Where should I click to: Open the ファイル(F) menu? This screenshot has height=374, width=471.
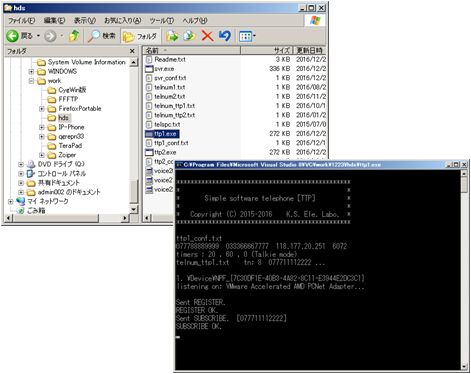tap(21, 21)
